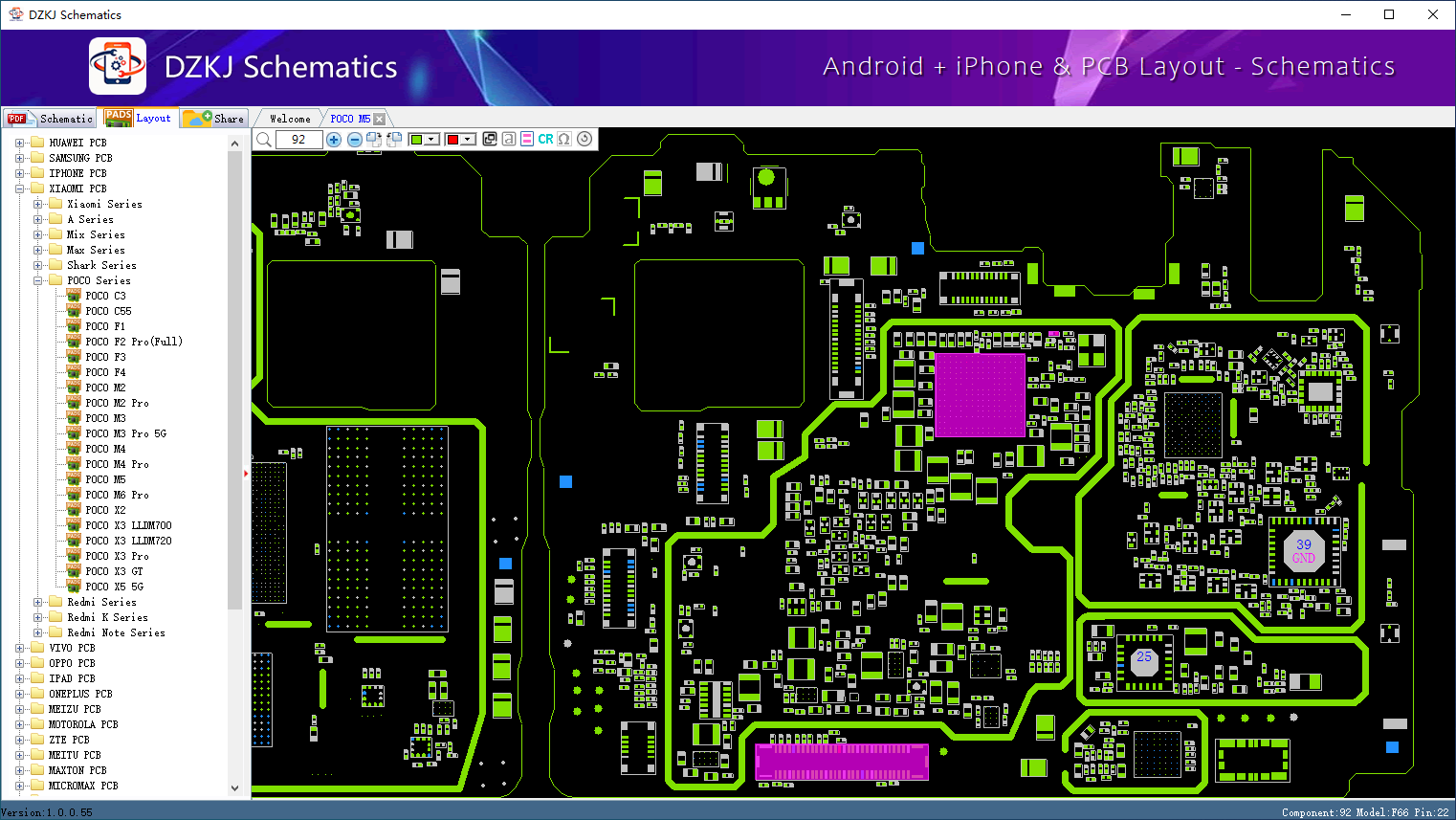Expand the HUAWEI PCB tree node

coord(19,143)
